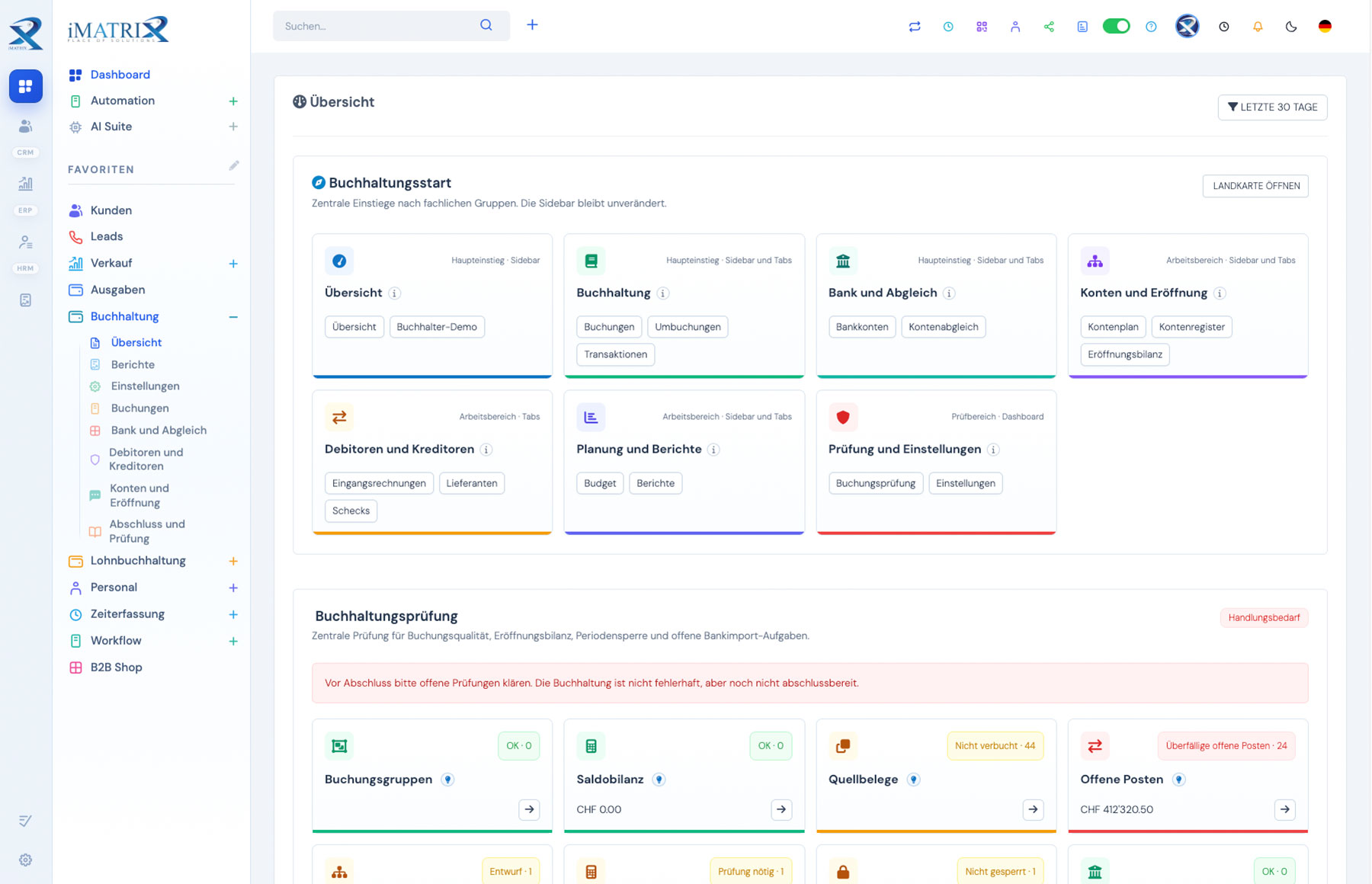Open the purple apps grid icon

pos(982,27)
